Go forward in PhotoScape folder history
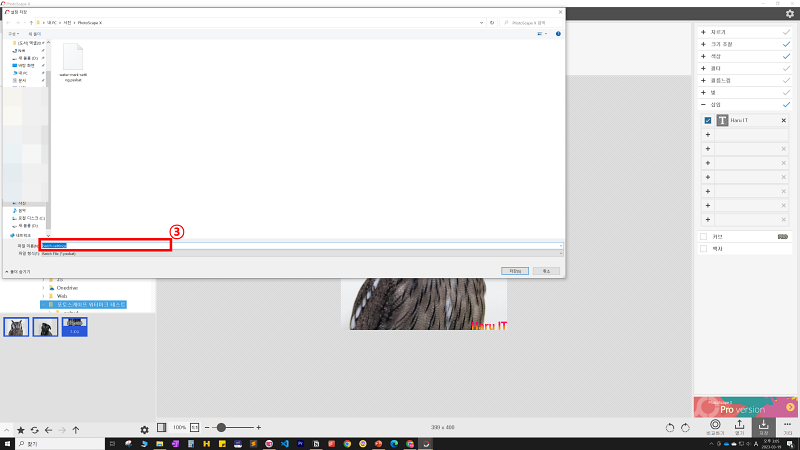800x450 pixels. (62, 430)
